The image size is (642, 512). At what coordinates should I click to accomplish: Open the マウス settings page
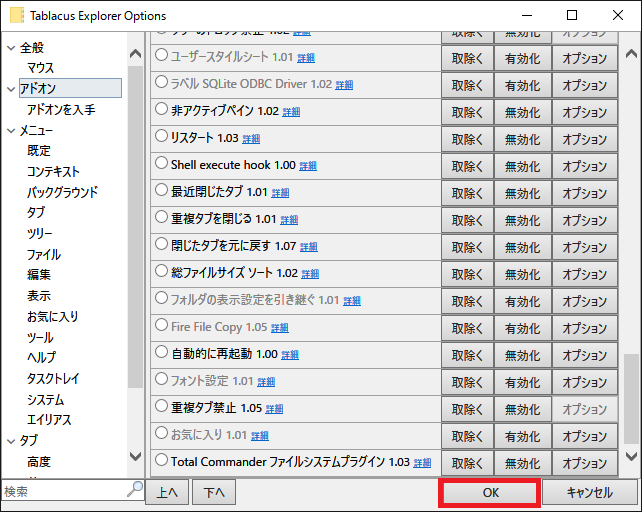point(41,68)
